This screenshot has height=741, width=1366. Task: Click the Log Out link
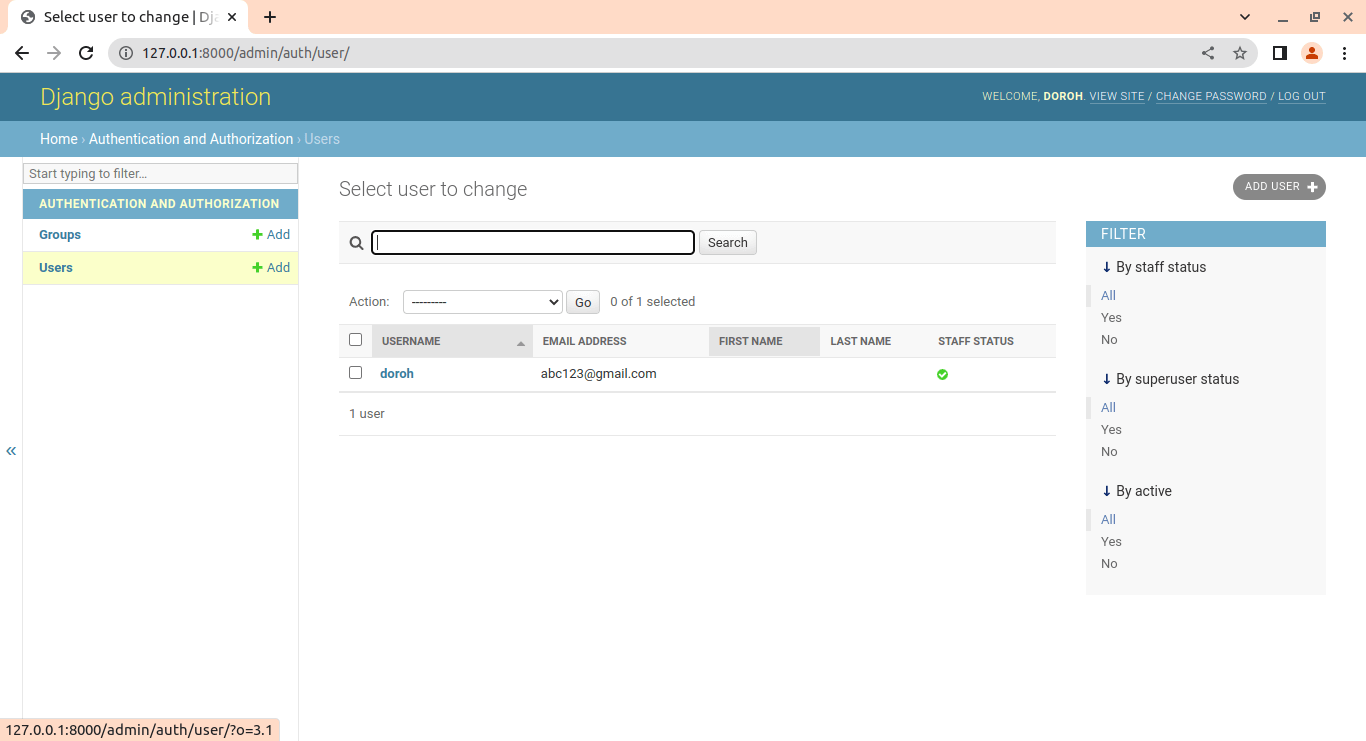click(x=1301, y=97)
